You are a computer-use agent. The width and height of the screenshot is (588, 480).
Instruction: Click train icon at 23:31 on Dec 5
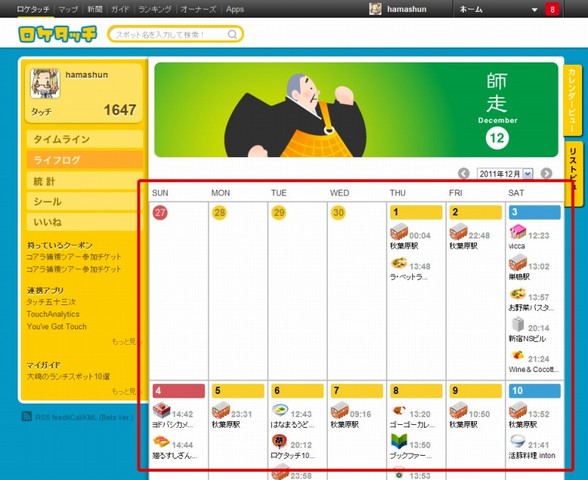click(x=221, y=410)
